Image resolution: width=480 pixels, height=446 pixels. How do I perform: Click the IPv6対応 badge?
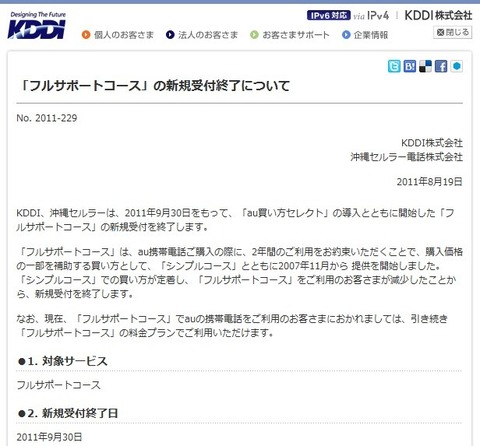(x=328, y=15)
